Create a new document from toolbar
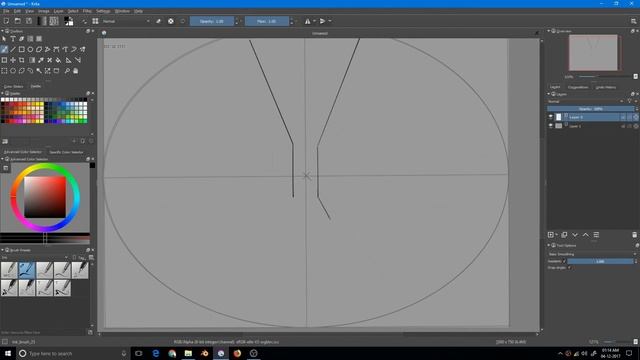Screen dimensions: 640x360 pyautogui.click(x=6, y=21)
